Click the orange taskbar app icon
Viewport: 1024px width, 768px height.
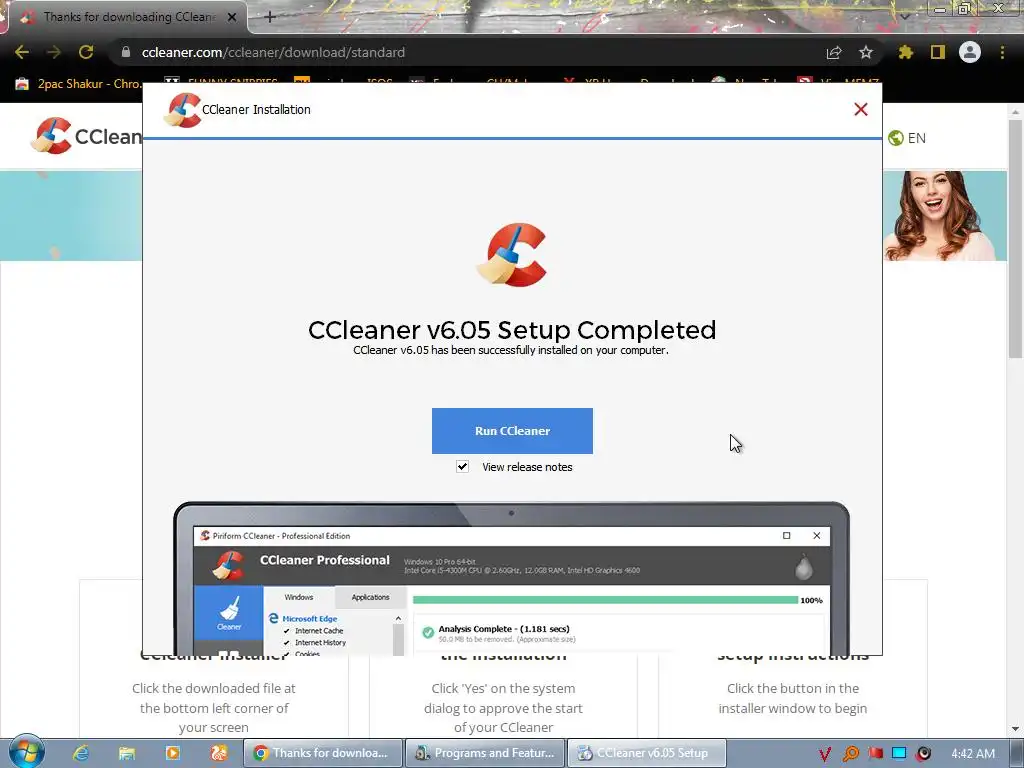tap(219, 753)
